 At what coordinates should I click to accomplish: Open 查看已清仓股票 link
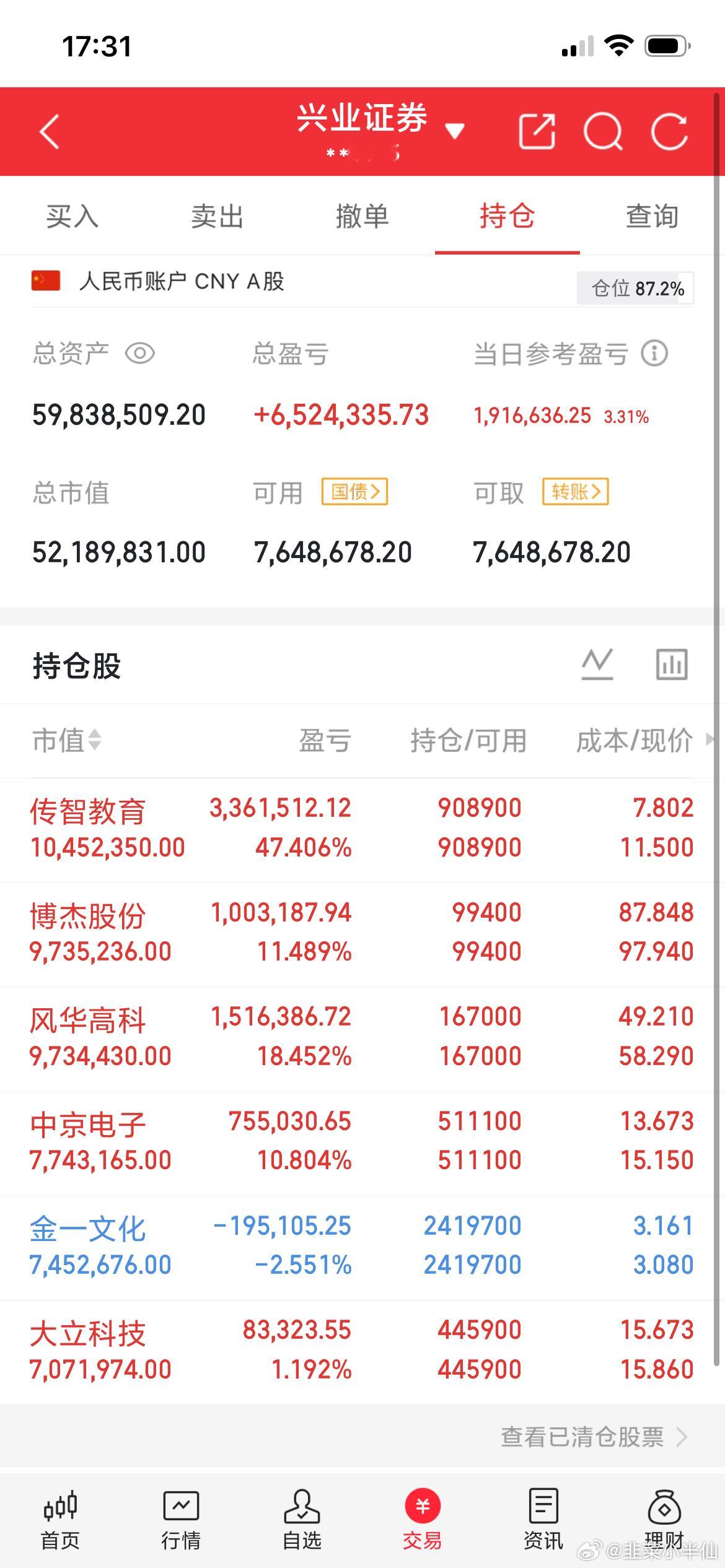(x=594, y=1436)
